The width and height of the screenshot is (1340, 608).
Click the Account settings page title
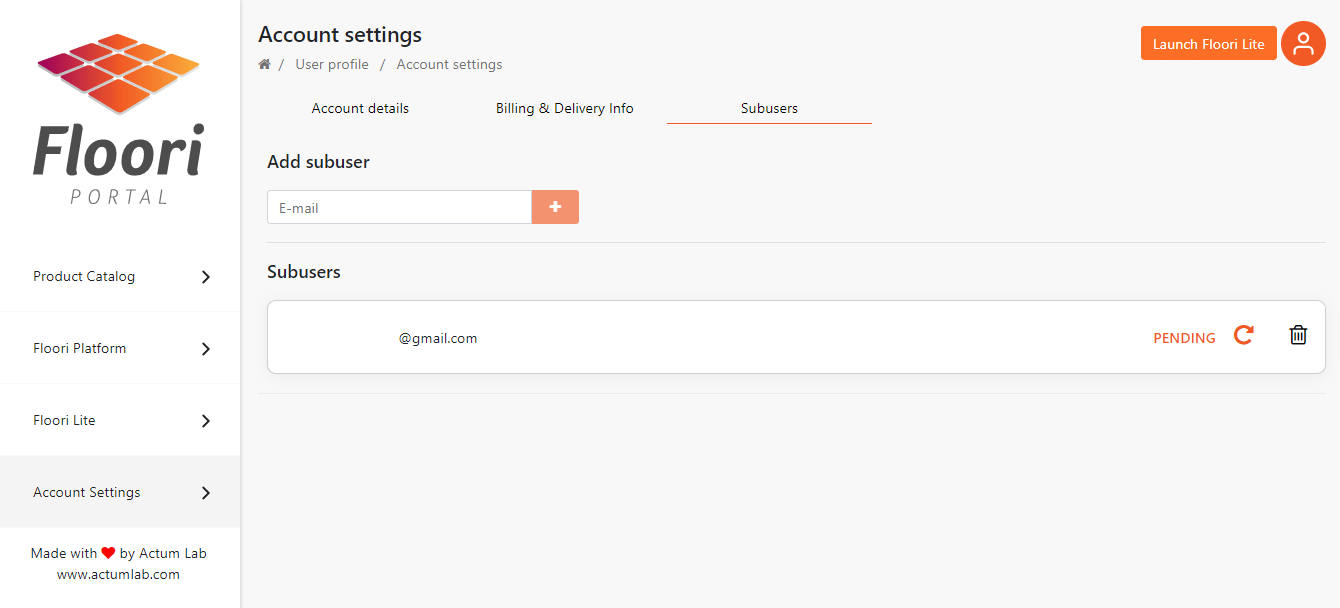(340, 35)
